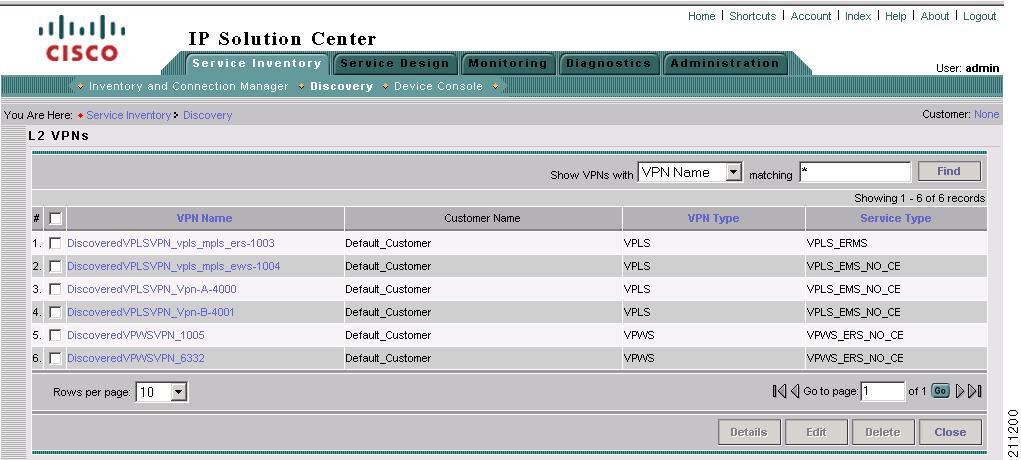Viewport: 1021px width, 460px height.
Task: Click the Customer Name column header
Action: click(482, 218)
